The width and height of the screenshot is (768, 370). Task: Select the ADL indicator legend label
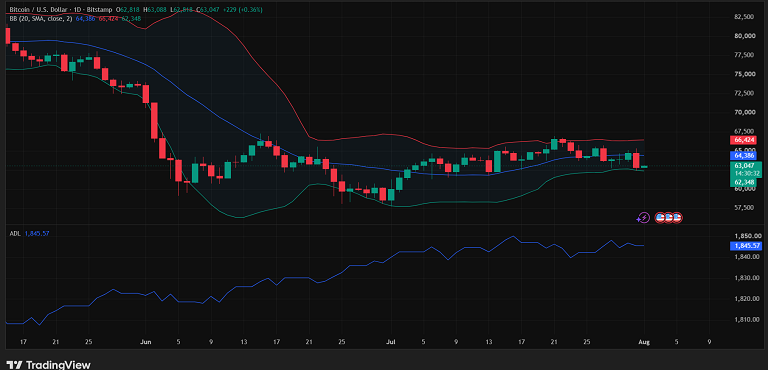(15, 234)
